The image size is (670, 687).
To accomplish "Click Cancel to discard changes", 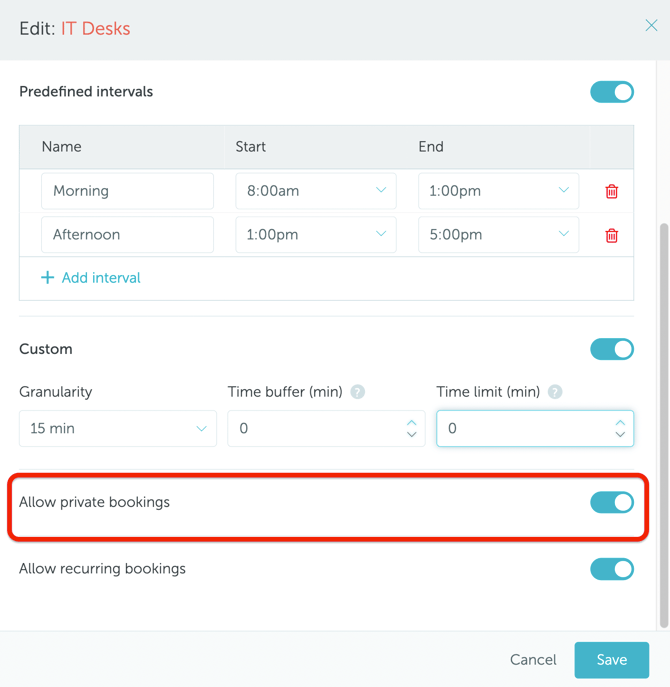I will [x=533, y=660].
